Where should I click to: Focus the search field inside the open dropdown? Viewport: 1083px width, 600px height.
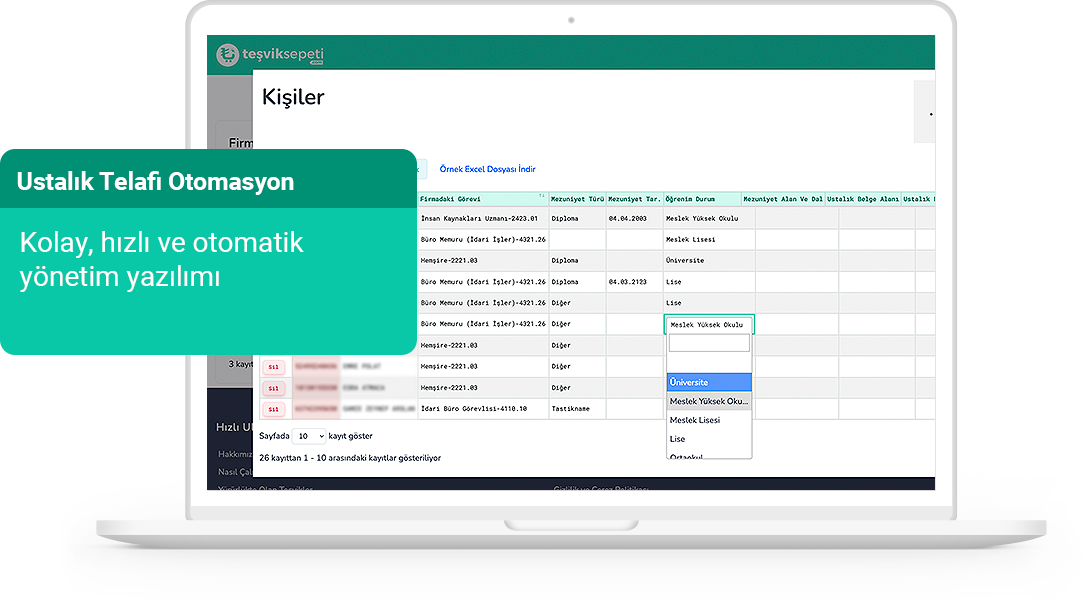pyautogui.click(x=709, y=343)
